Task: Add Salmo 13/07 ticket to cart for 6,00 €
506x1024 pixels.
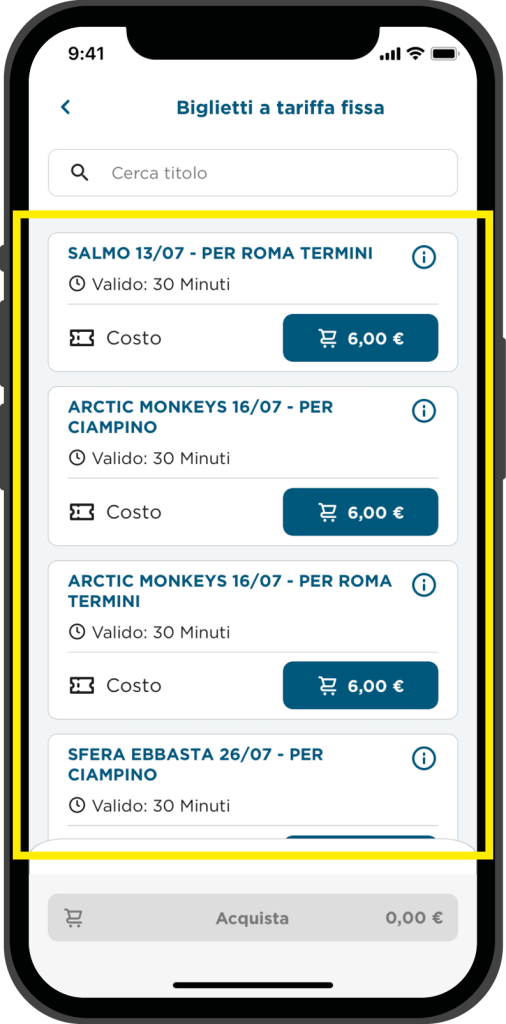Action: click(x=360, y=338)
